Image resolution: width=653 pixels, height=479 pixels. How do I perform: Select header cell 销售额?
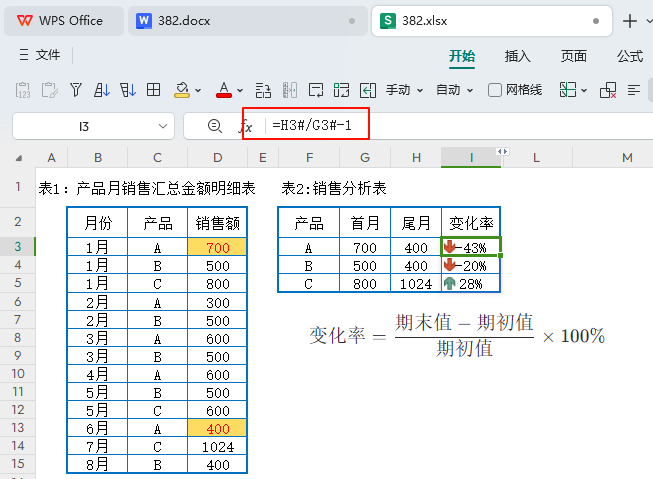click(x=217, y=223)
